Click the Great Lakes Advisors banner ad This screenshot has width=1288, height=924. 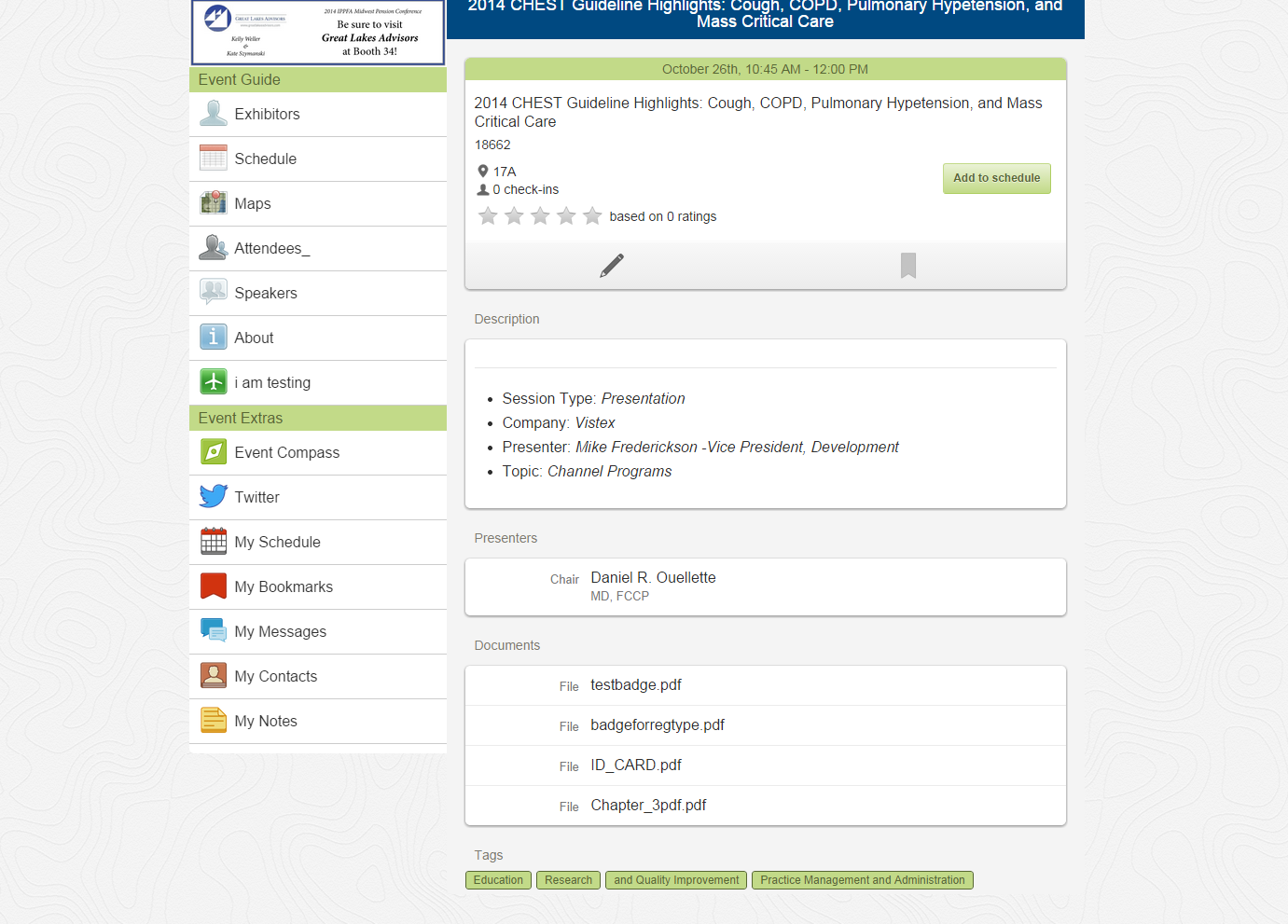point(318,33)
